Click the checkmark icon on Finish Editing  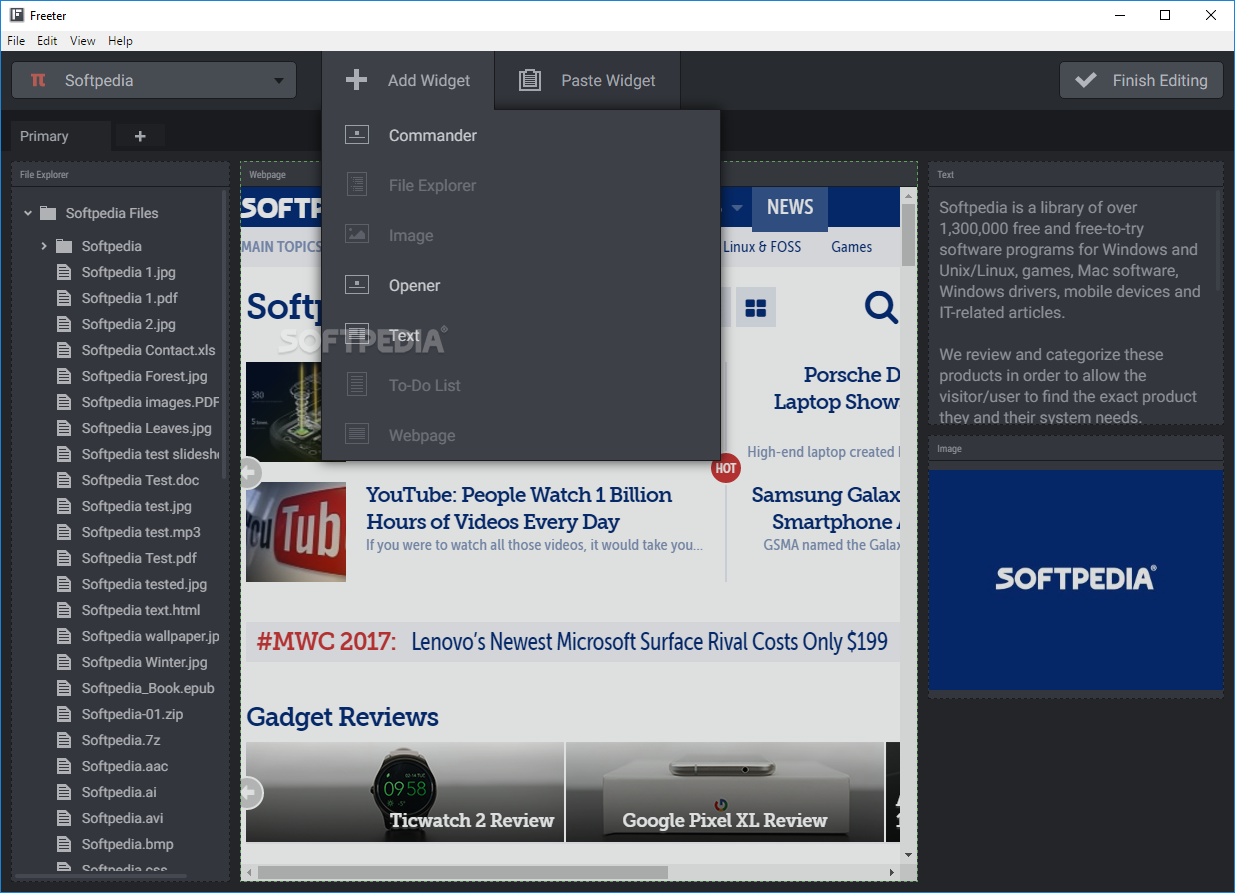click(x=1086, y=80)
